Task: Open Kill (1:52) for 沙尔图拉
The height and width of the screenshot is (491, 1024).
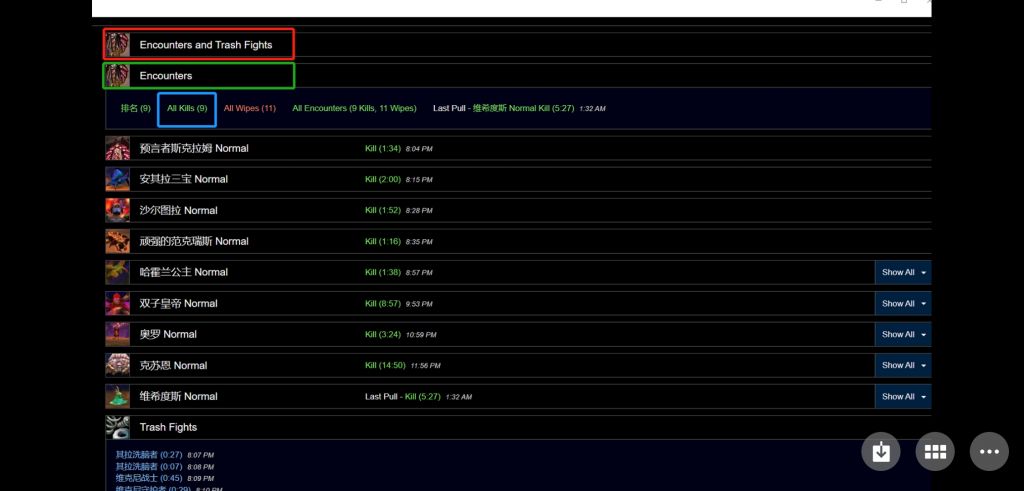Action: [383, 210]
